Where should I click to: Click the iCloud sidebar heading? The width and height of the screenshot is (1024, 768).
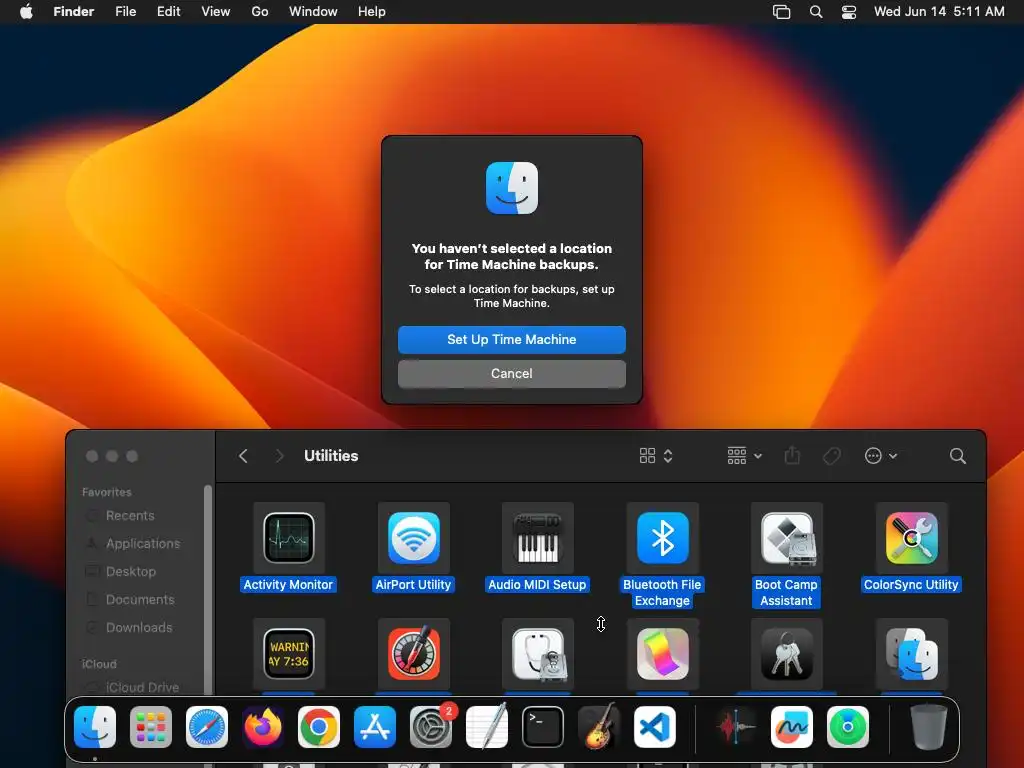coord(99,664)
